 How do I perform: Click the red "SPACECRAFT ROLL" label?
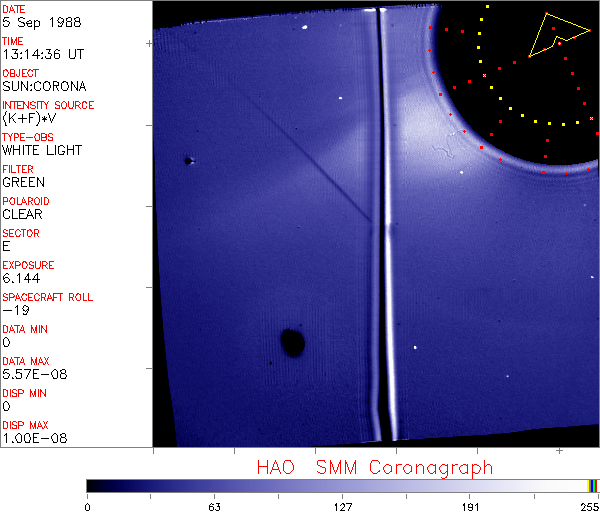point(47,297)
